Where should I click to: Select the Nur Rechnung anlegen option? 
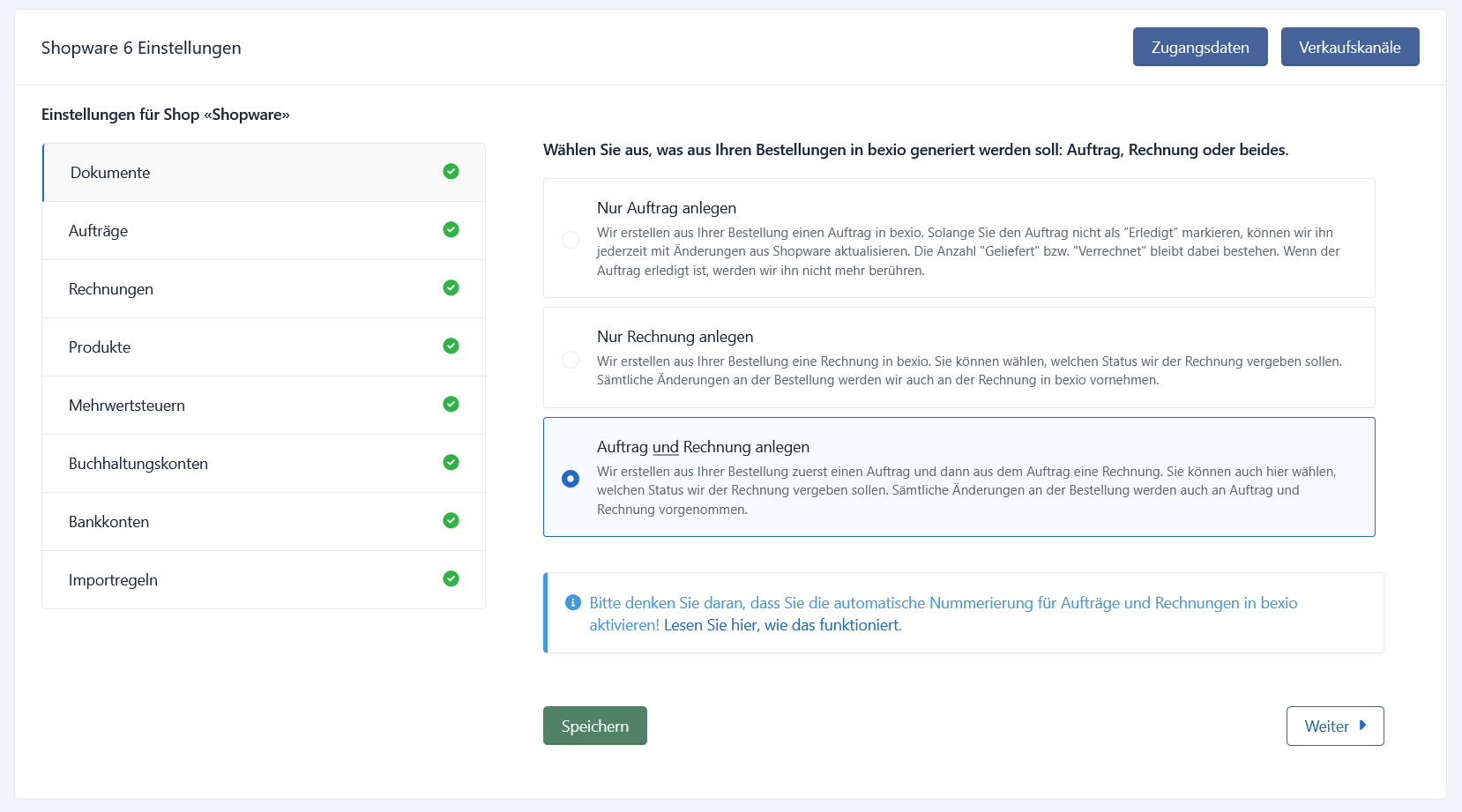[570, 360]
